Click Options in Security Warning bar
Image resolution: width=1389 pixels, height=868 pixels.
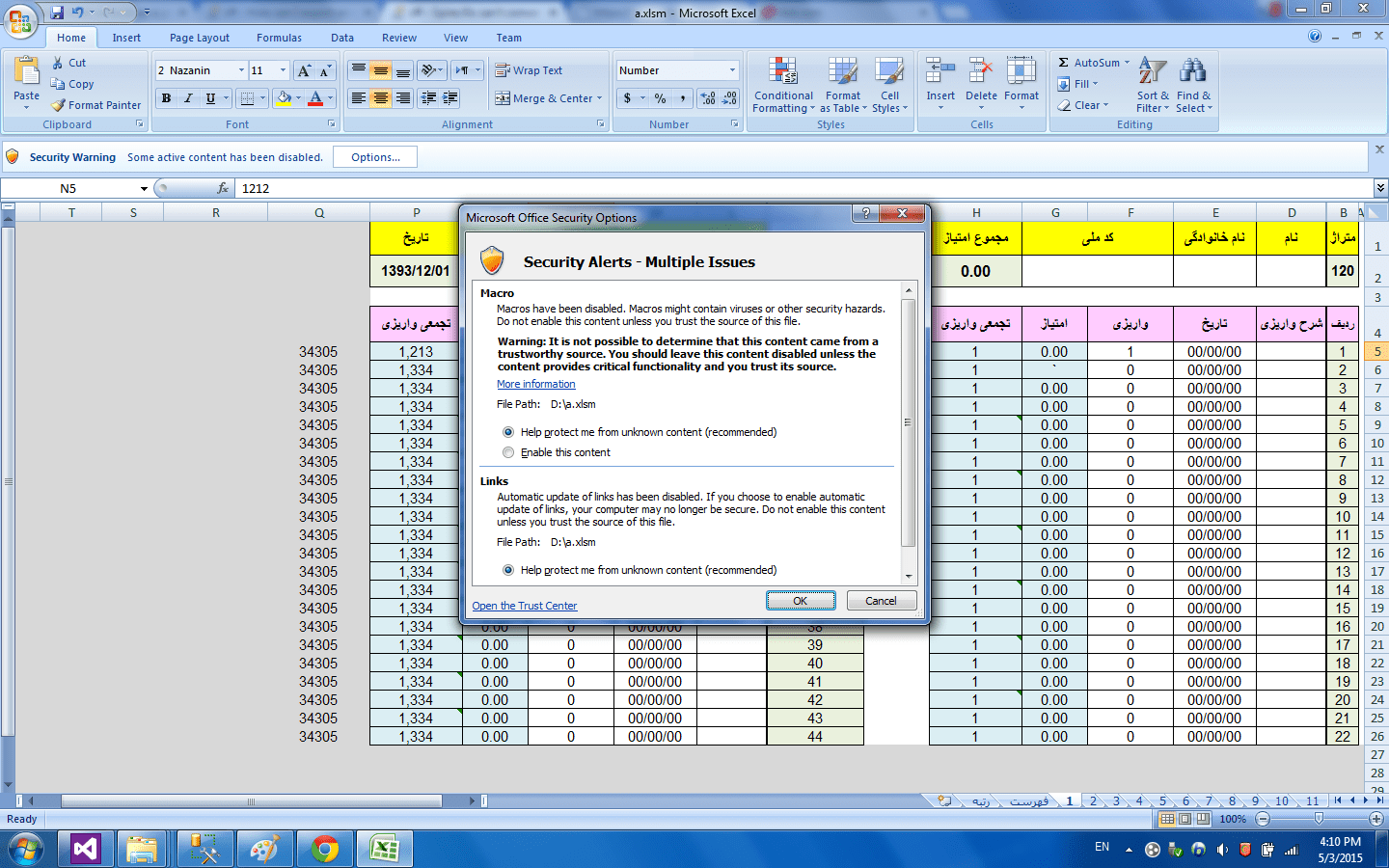(x=375, y=157)
